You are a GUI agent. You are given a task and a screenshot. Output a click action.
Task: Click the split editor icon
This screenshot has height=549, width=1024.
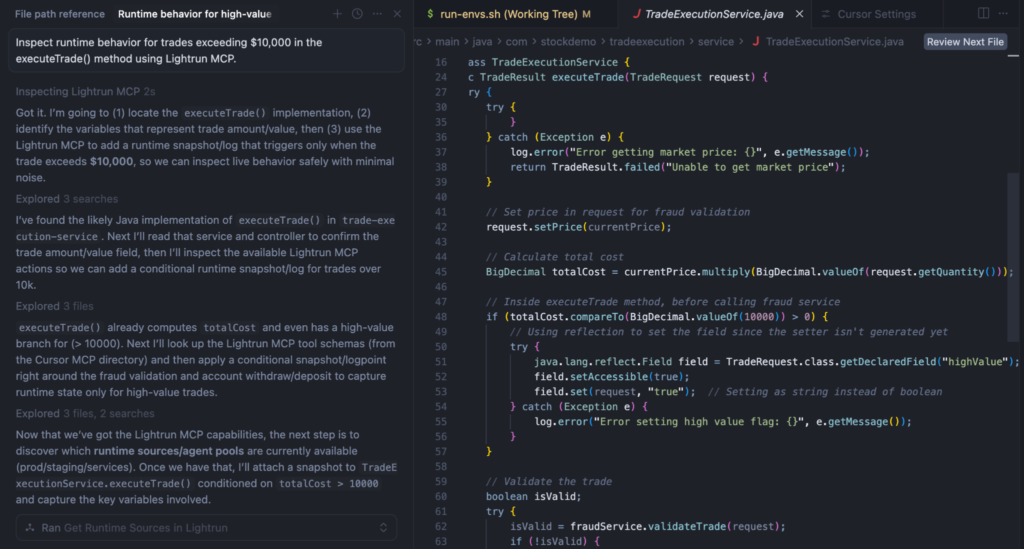click(984, 13)
